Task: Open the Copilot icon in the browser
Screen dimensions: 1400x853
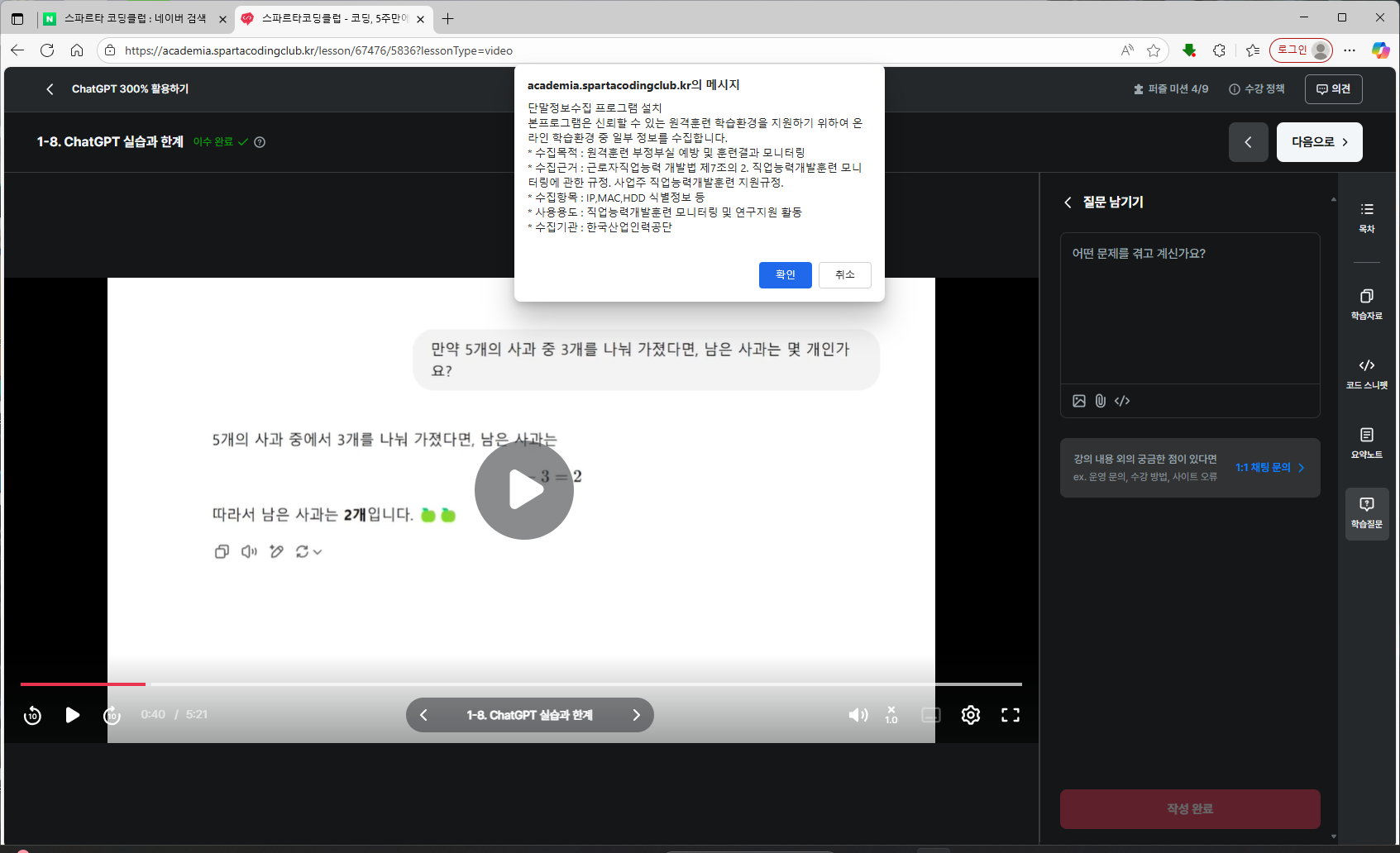Action: [x=1380, y=50]
